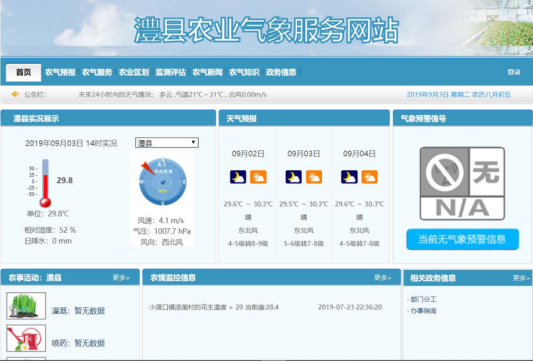Click the 当前无气象预警信息 button

(462, 239)
